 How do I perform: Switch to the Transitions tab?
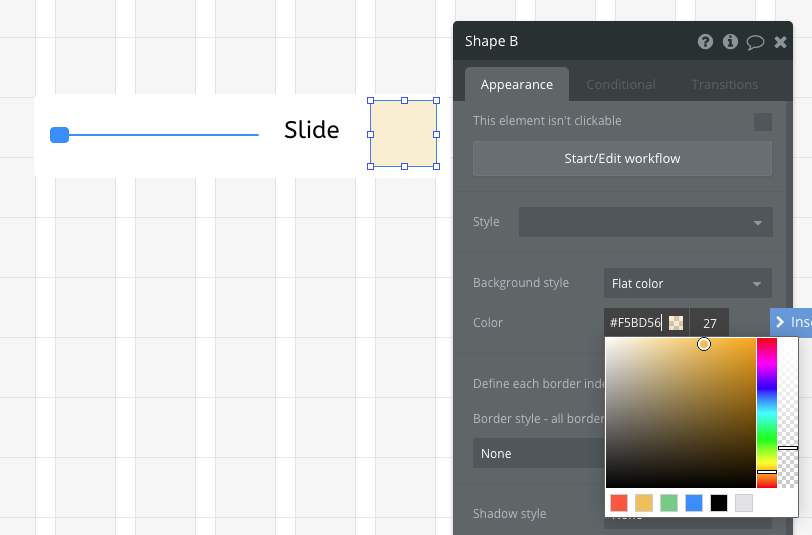(x=724, y=85)
